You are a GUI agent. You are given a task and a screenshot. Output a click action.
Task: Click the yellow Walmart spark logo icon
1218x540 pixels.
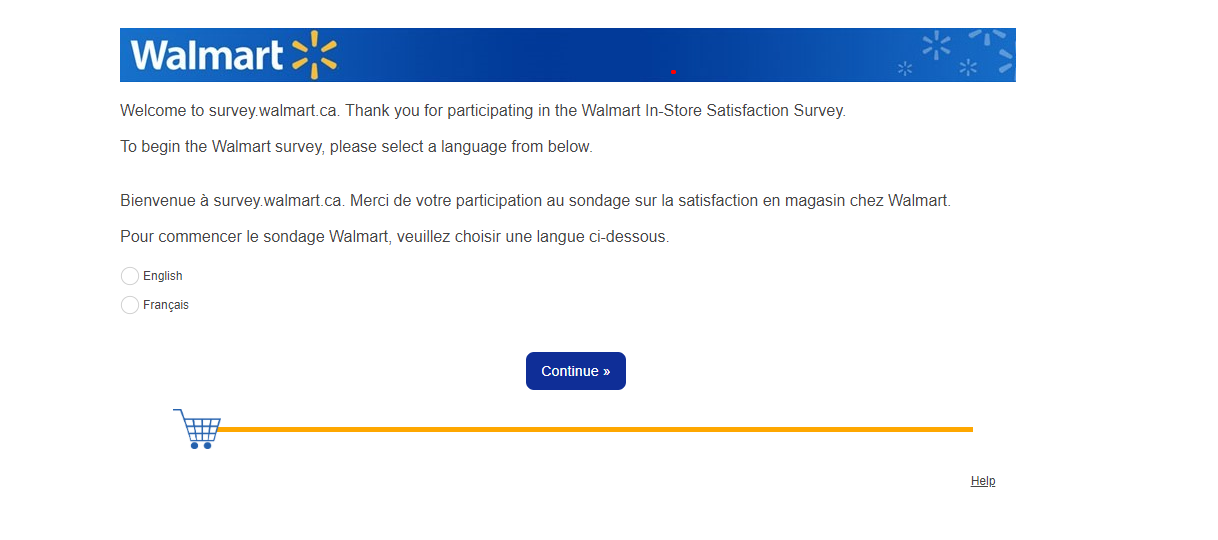point(314,55)
